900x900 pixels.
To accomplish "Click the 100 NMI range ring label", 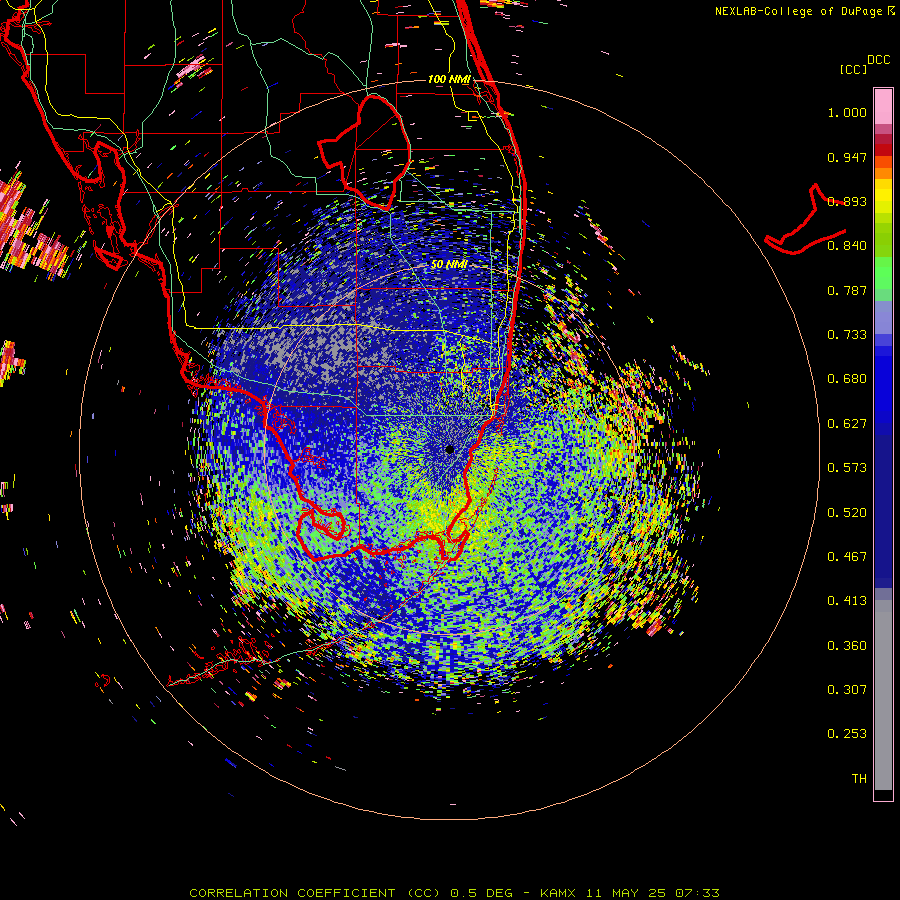I will [449, 79].
